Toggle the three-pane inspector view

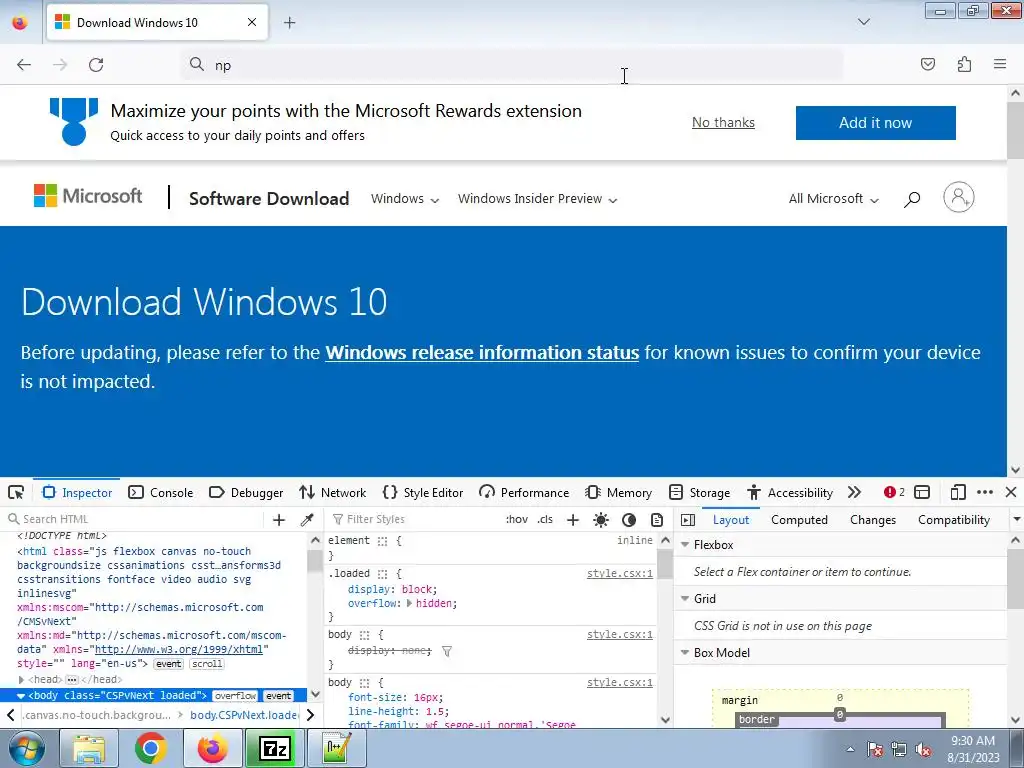coord(688,520)
